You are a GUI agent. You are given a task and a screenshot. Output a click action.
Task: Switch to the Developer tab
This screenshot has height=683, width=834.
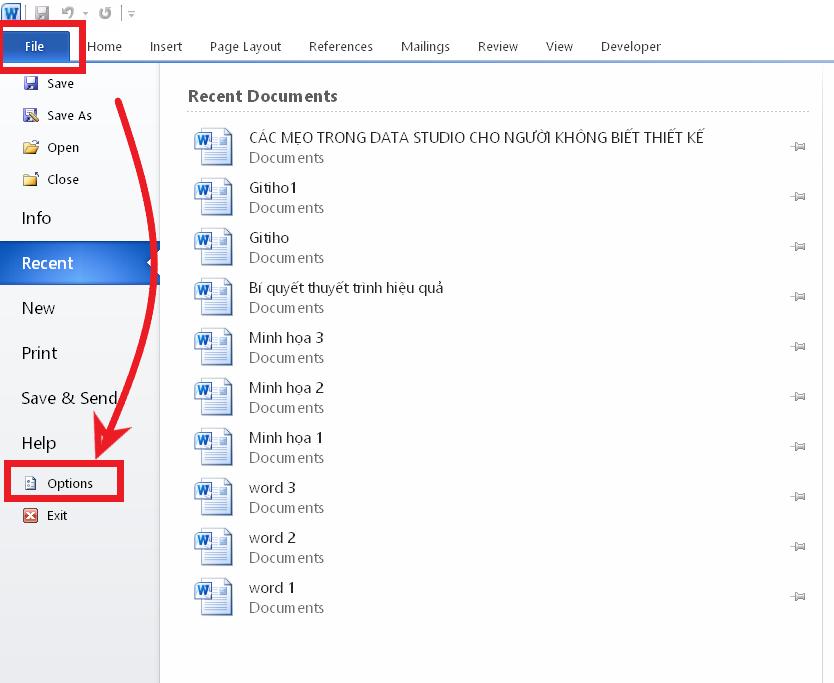630,47
